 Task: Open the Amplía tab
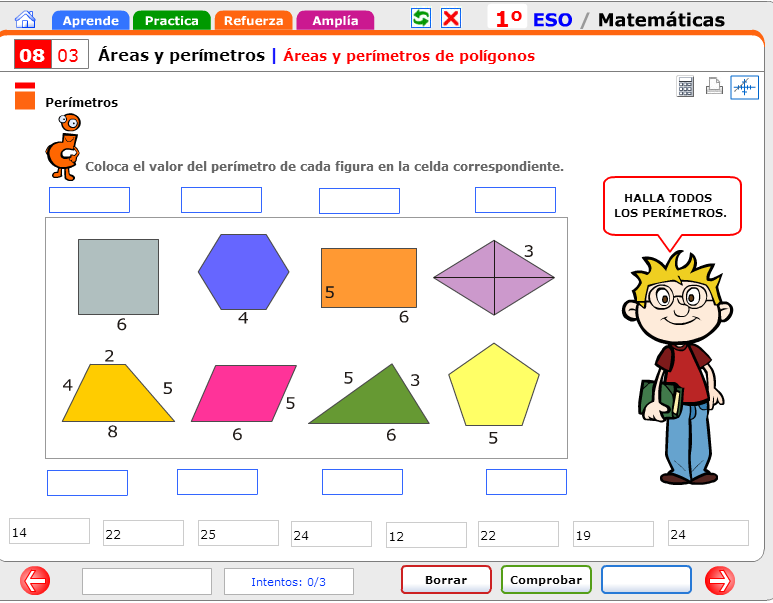[335, 21]
